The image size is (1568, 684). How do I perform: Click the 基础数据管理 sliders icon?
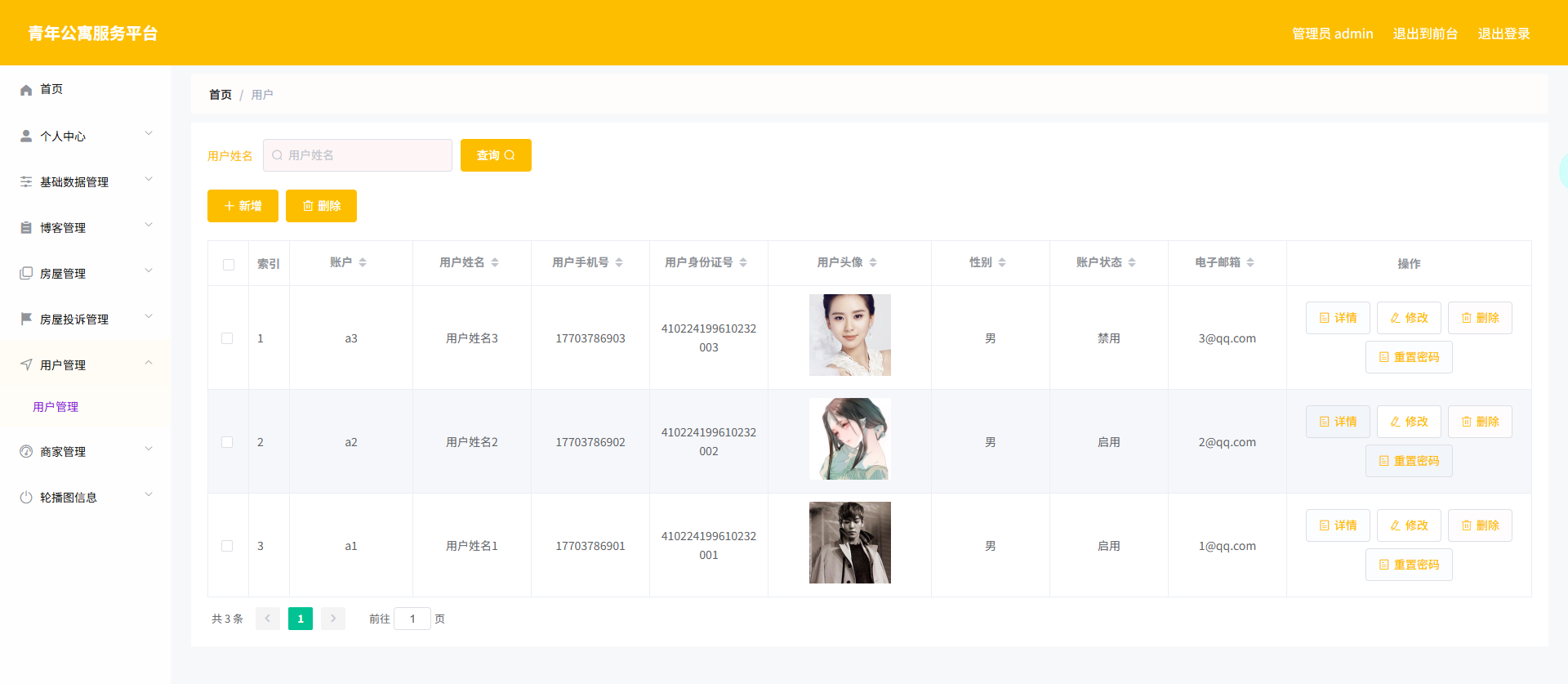tap(26, 181)
